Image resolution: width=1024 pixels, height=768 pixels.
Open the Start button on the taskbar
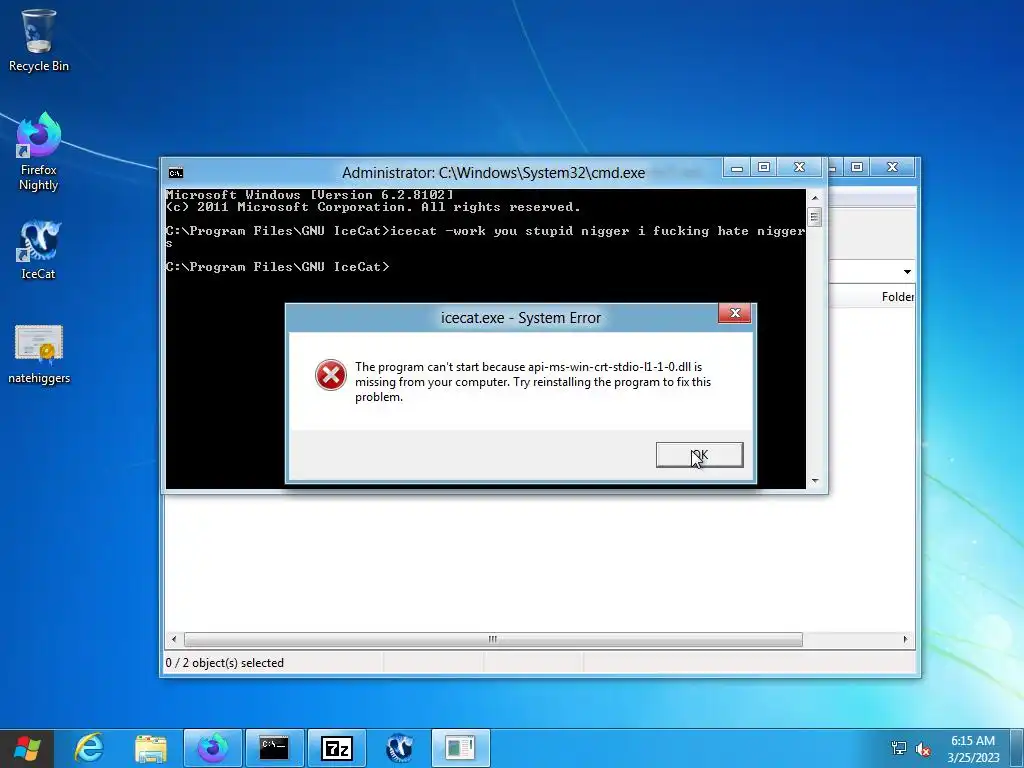27,748
